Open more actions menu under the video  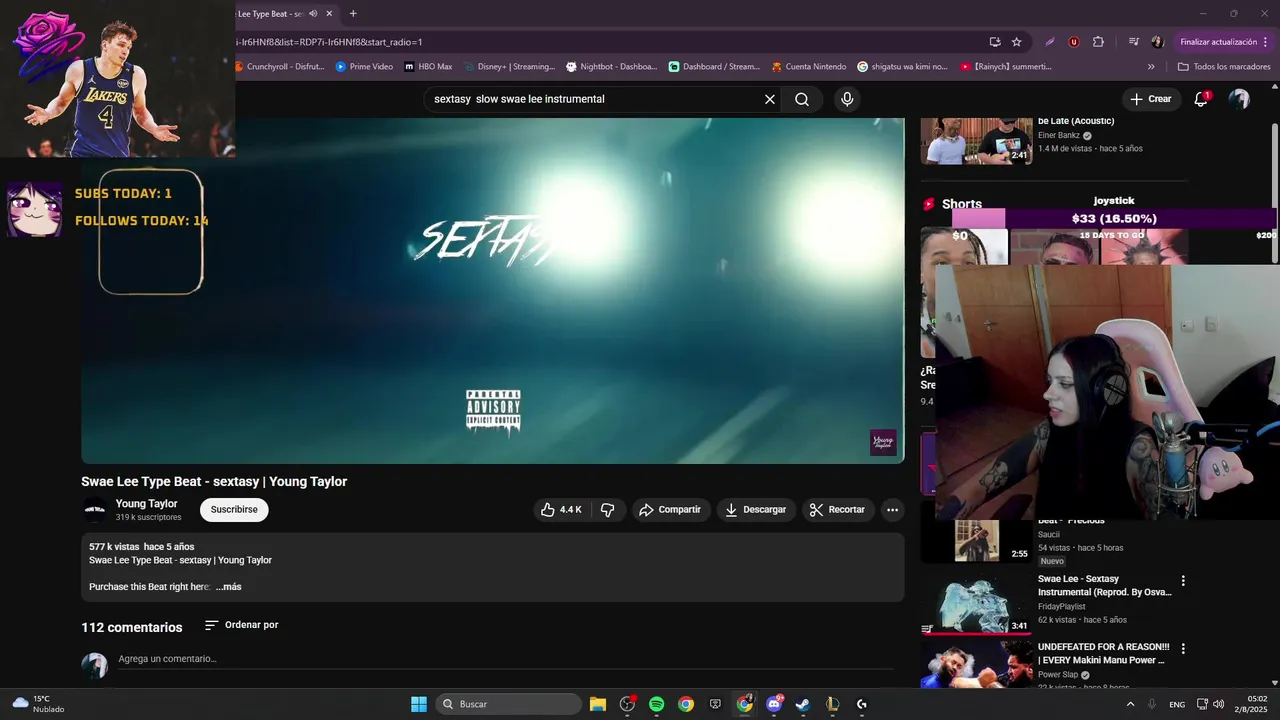(892, 510)
